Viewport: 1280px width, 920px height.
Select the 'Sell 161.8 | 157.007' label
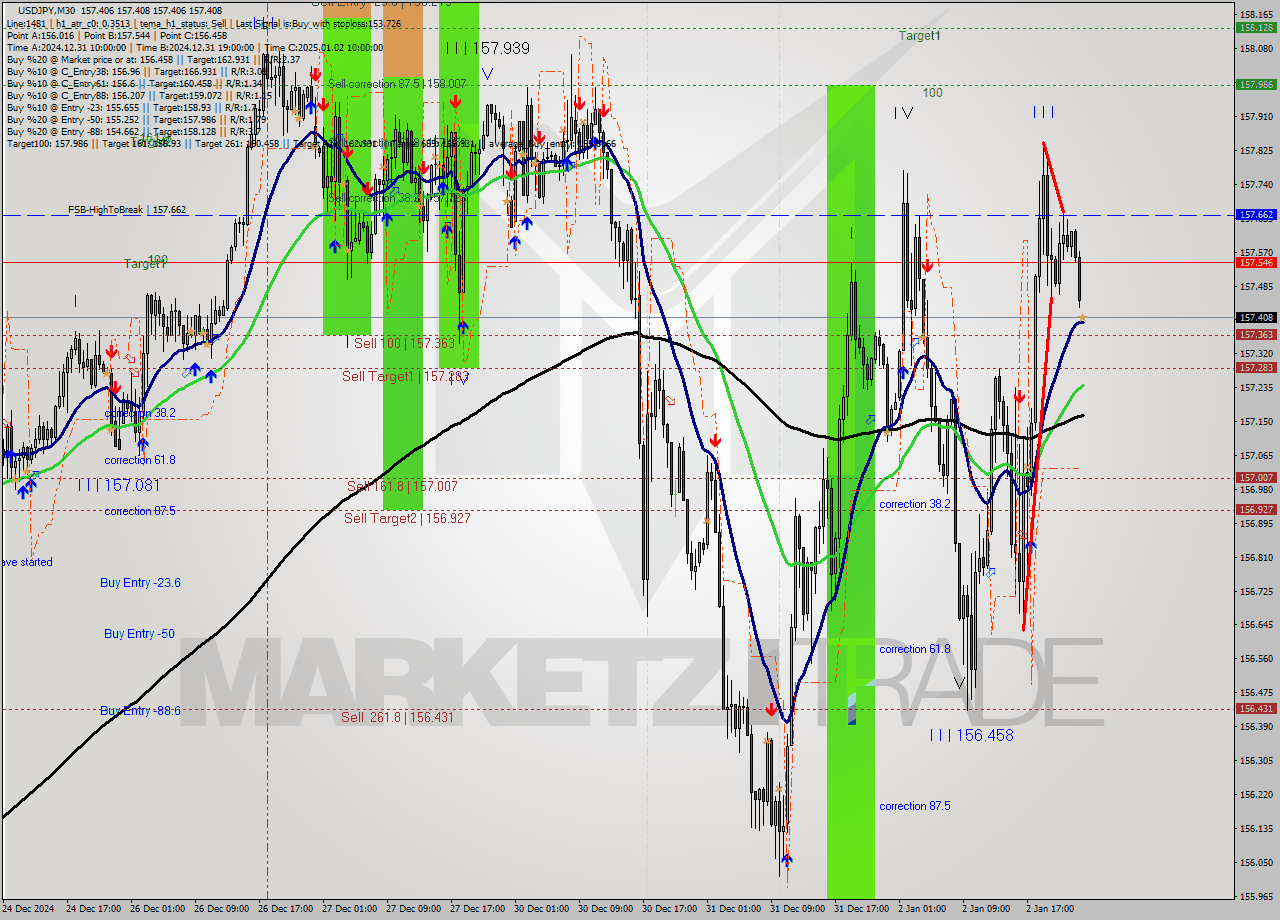point(402,486)
